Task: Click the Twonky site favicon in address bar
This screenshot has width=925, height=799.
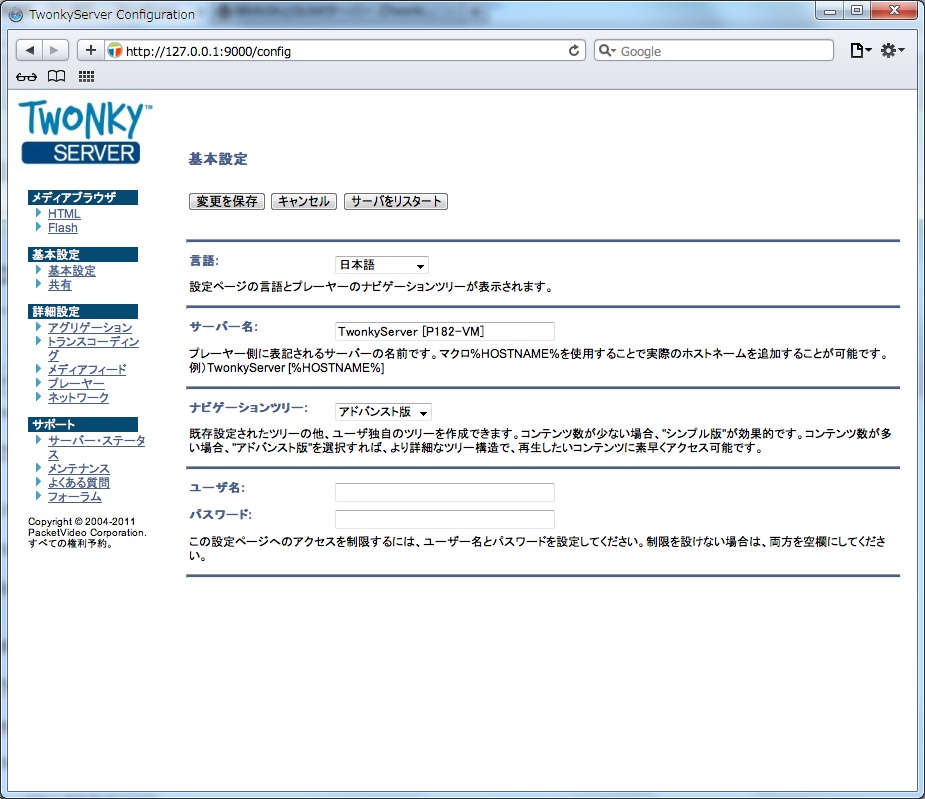Action: click(115, 51)
